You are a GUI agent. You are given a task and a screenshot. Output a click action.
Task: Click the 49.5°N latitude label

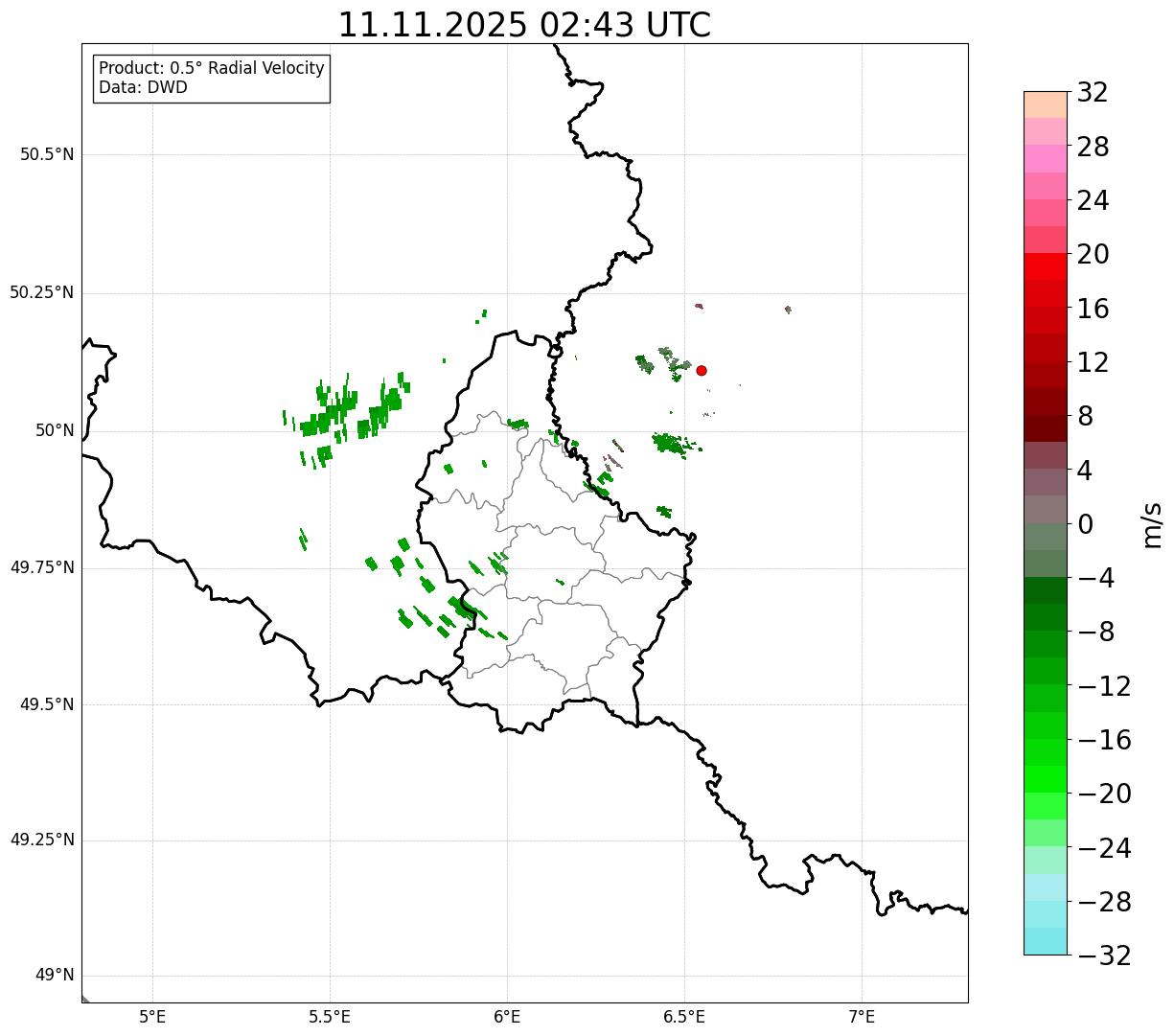pos(47,704)
